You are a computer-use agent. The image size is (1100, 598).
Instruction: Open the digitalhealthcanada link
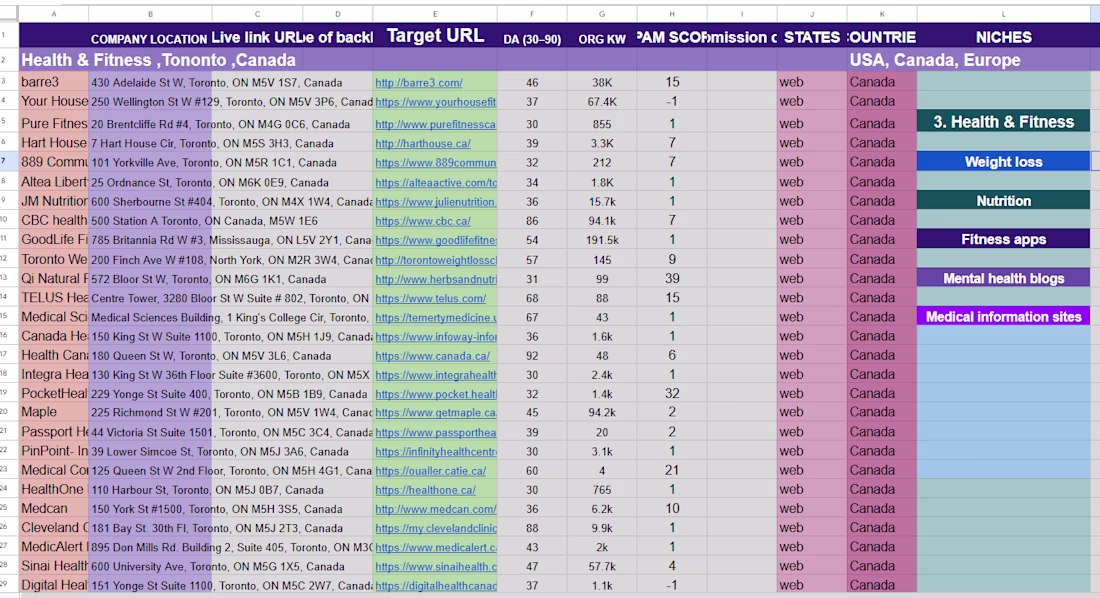tap(436, 585)
